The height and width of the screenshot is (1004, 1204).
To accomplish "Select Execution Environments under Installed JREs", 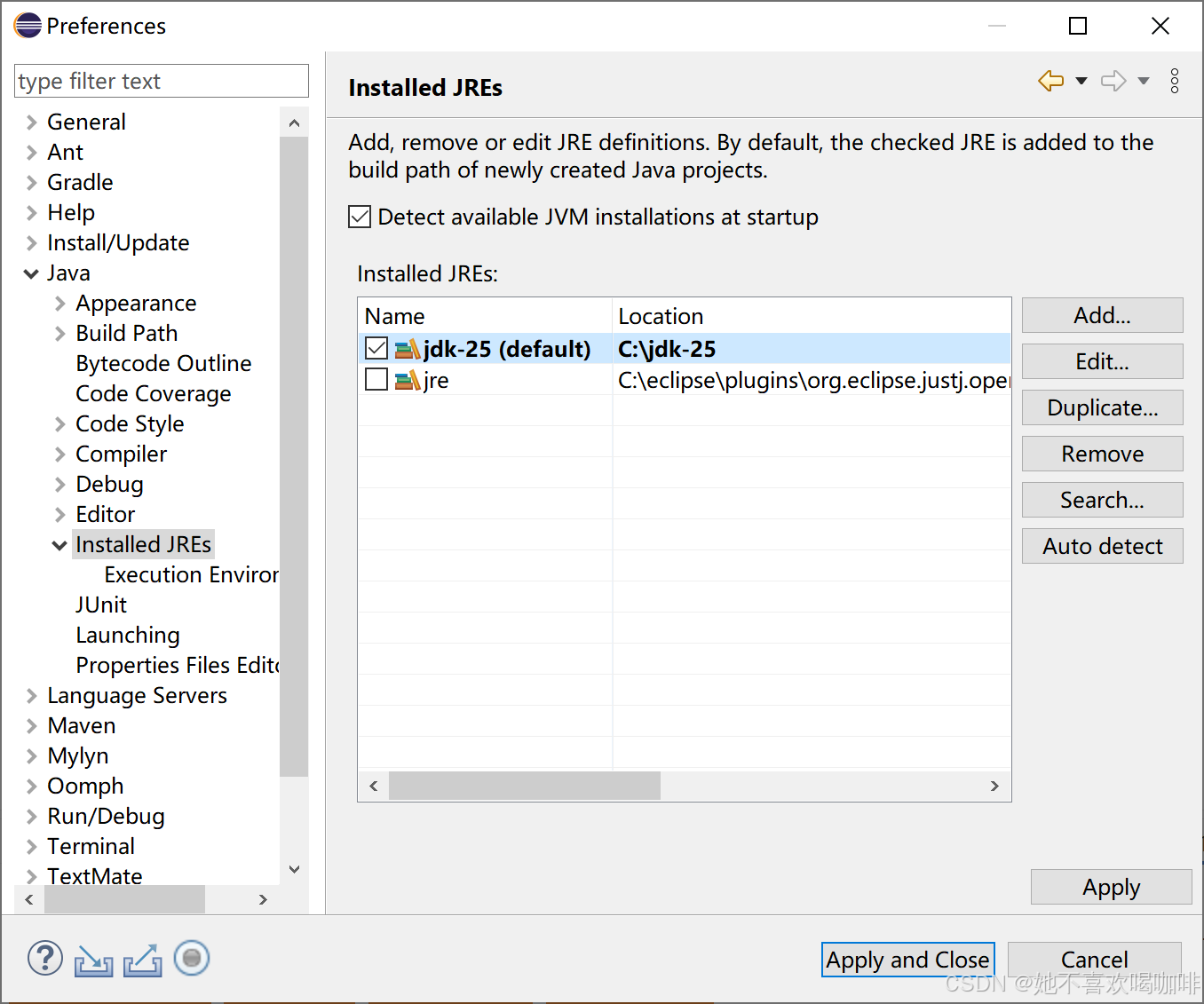I will point(191,575).
